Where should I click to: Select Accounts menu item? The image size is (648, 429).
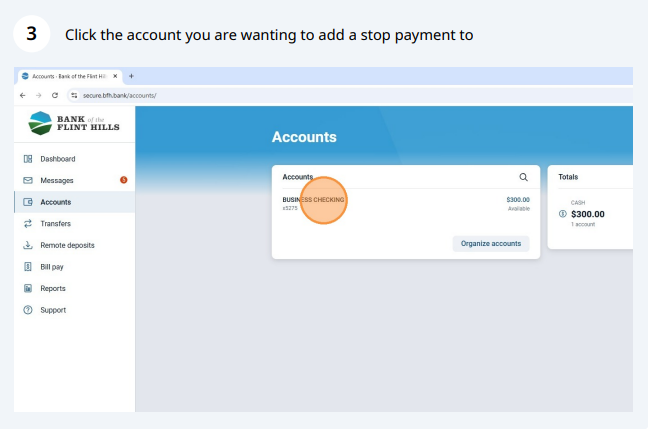74,202
